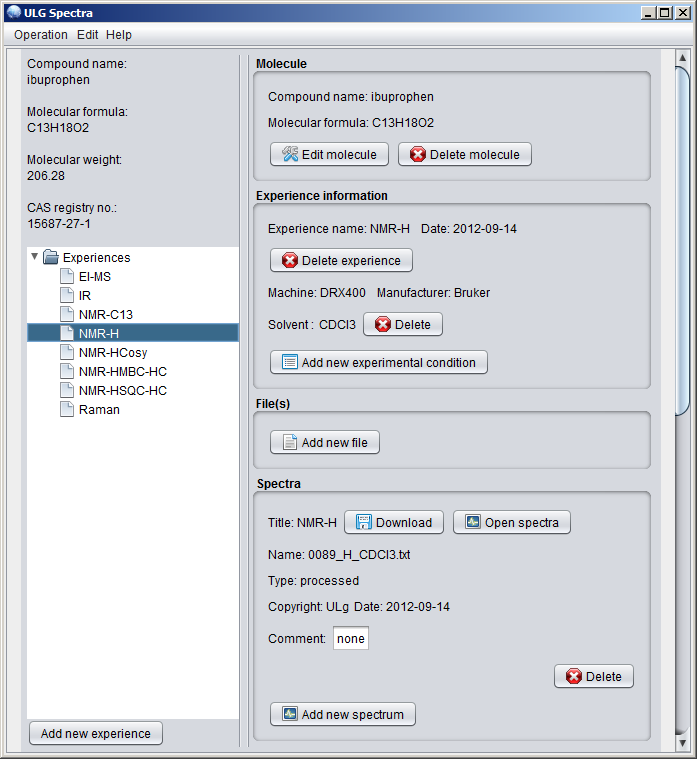Viewport: 697px width, 759px height.
Task: Click the Add new spectrum button label
Action: (352, 714)
